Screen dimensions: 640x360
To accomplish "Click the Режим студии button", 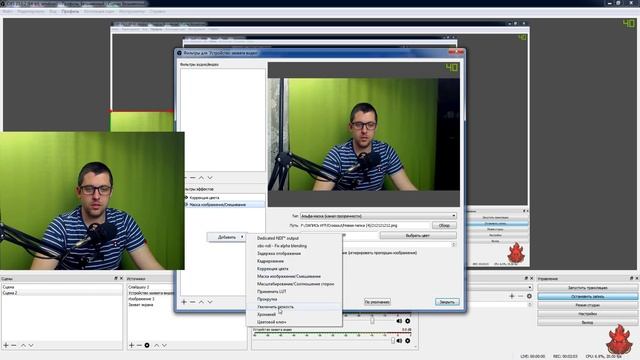I will (x=587, y=305).
